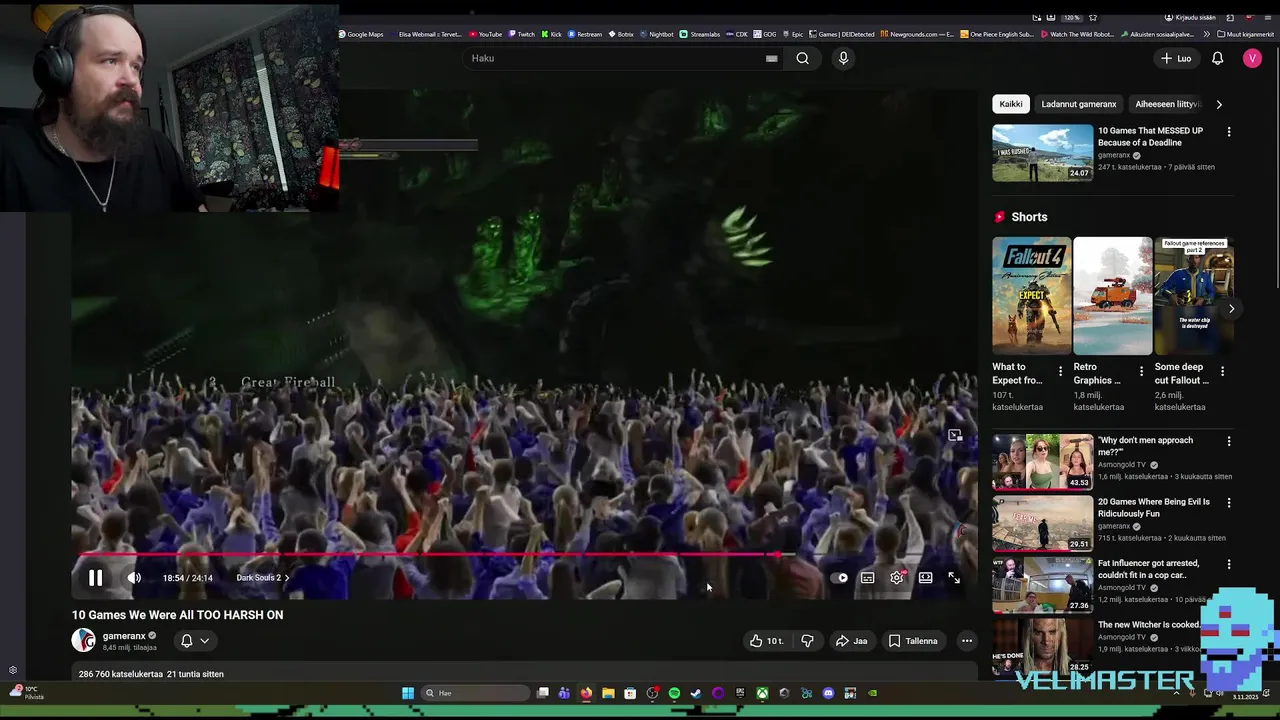Expand the 'Dark Souls 2' chapter chevron
Screen dimensions: 1280x720
[287, 578]
